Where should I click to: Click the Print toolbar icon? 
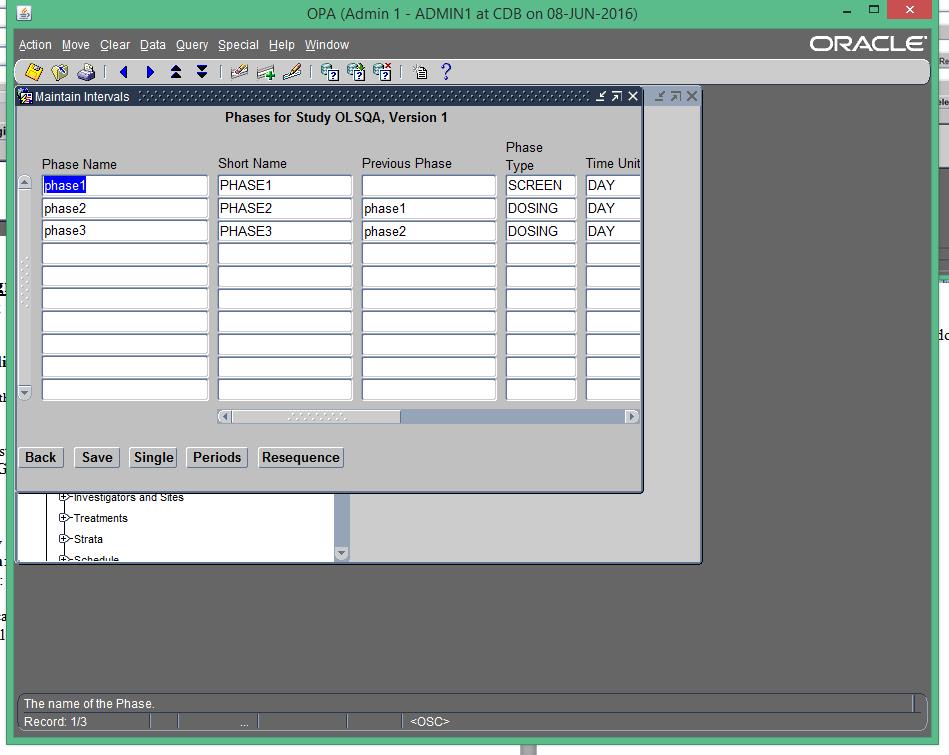pos(86,71)
